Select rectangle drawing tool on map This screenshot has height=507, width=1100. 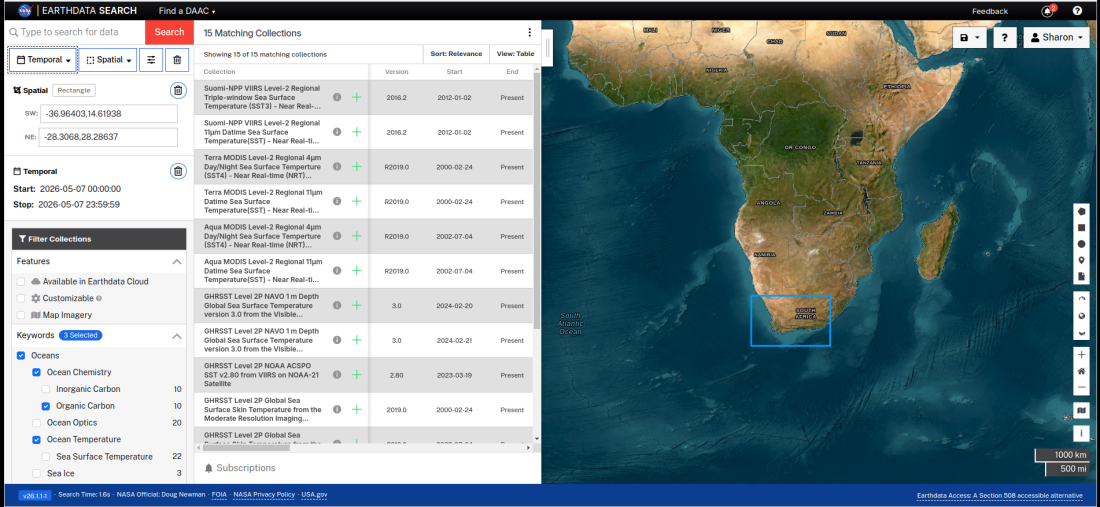point(1082,228)
